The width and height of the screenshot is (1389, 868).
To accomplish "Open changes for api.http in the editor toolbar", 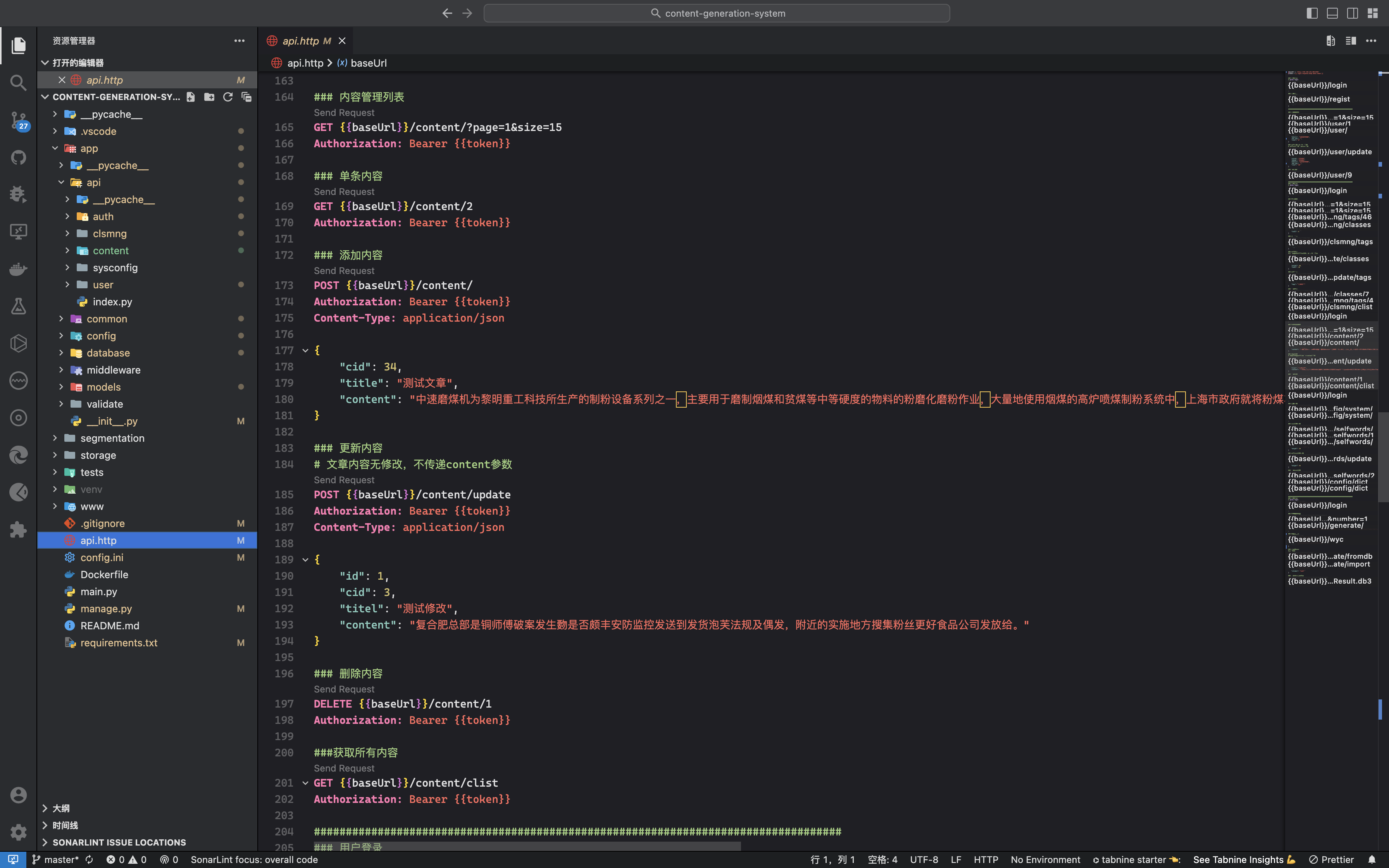I will coord(1330,41).
